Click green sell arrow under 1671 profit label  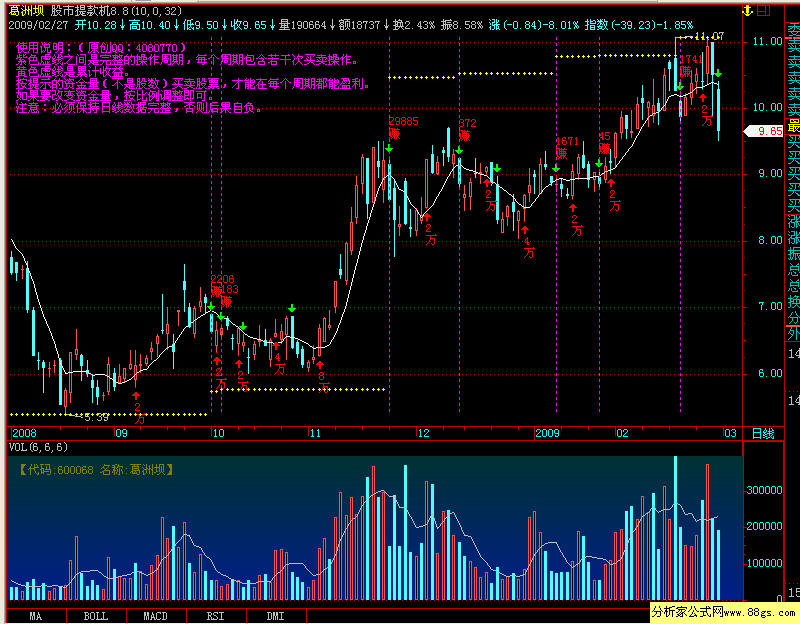[556, 168]
